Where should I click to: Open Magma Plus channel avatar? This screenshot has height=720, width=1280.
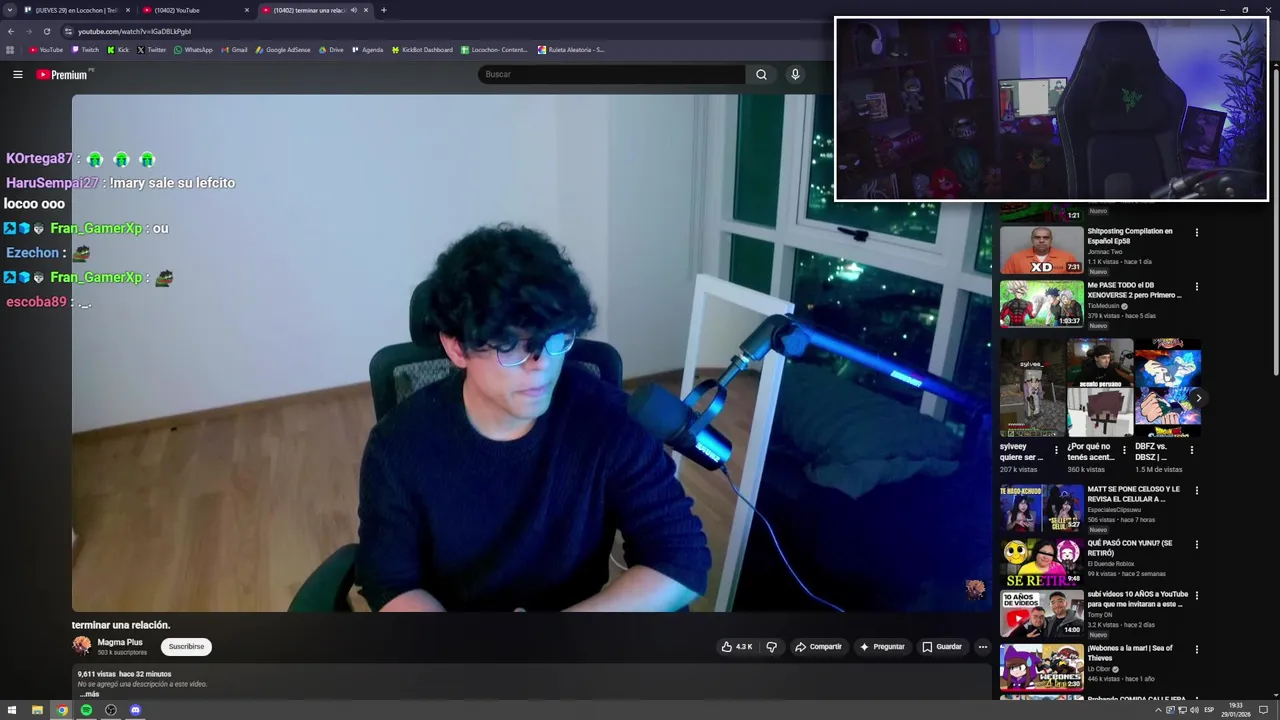pyautogui.click(x=82, y=646)
